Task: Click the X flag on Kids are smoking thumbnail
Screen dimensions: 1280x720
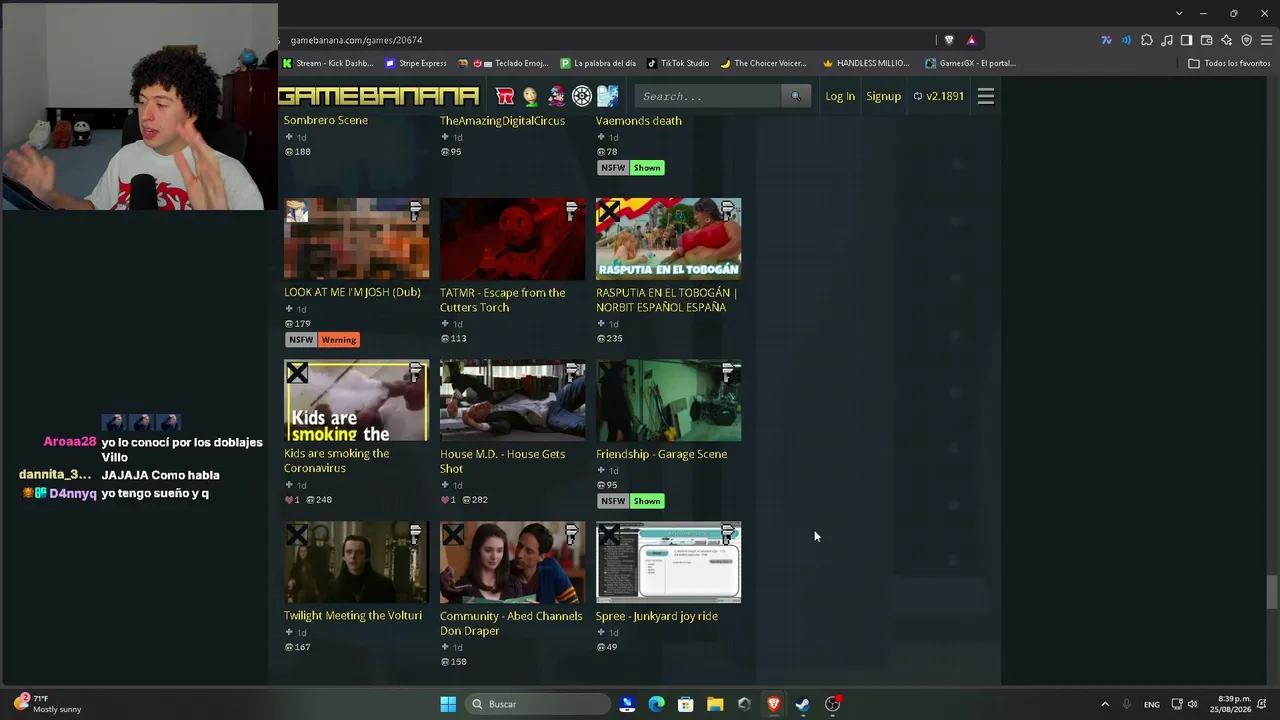Action: [x=297, y=373]
